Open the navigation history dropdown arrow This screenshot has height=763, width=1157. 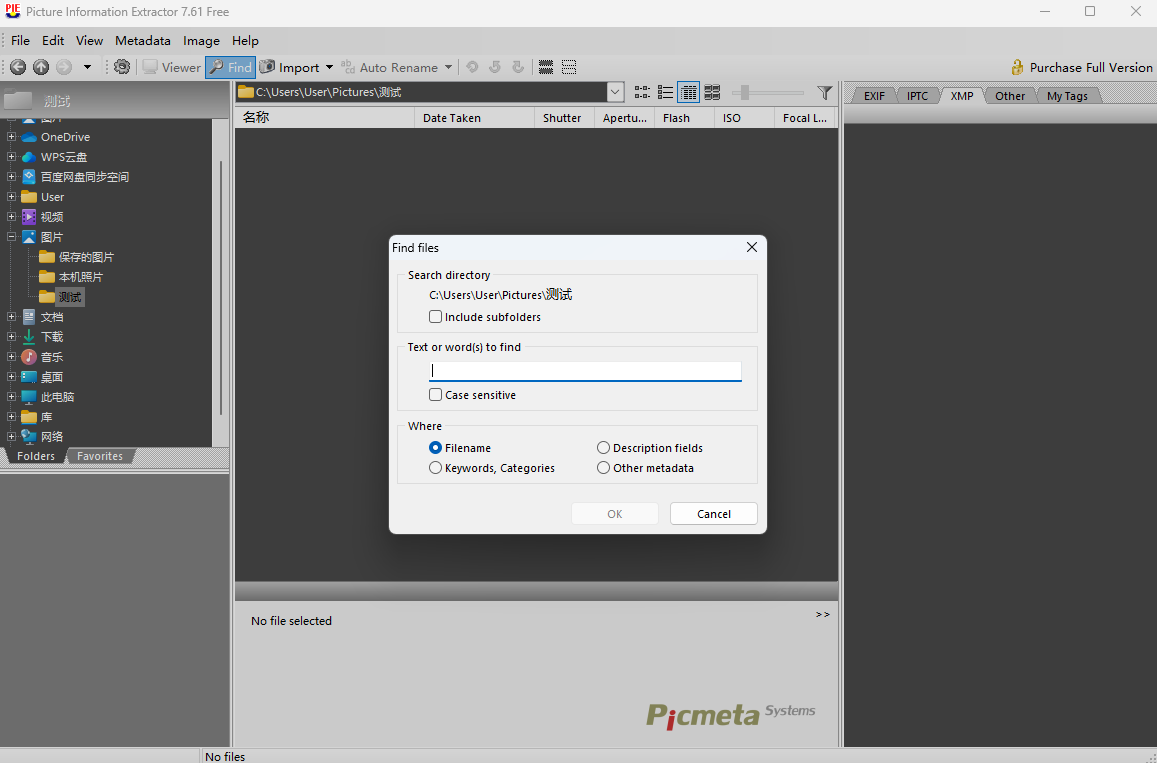pyautogui.click(x=87, y=67)
